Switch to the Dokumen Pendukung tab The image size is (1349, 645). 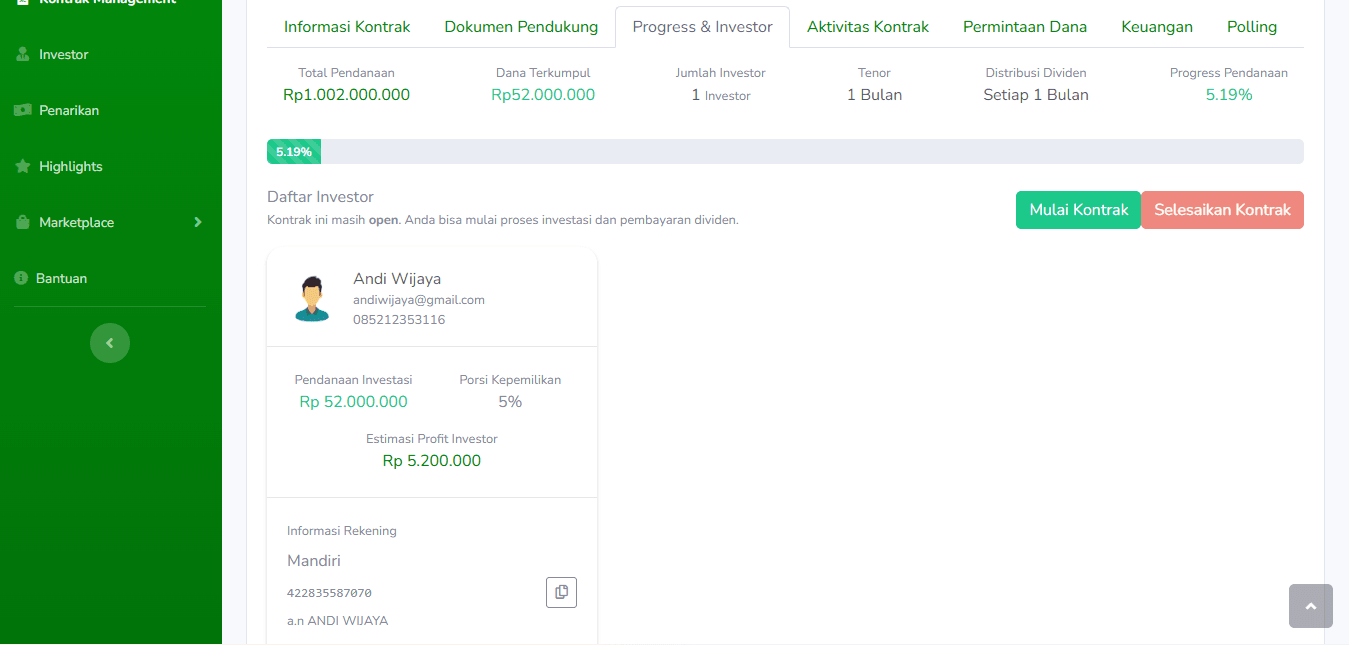pos(521,27)
